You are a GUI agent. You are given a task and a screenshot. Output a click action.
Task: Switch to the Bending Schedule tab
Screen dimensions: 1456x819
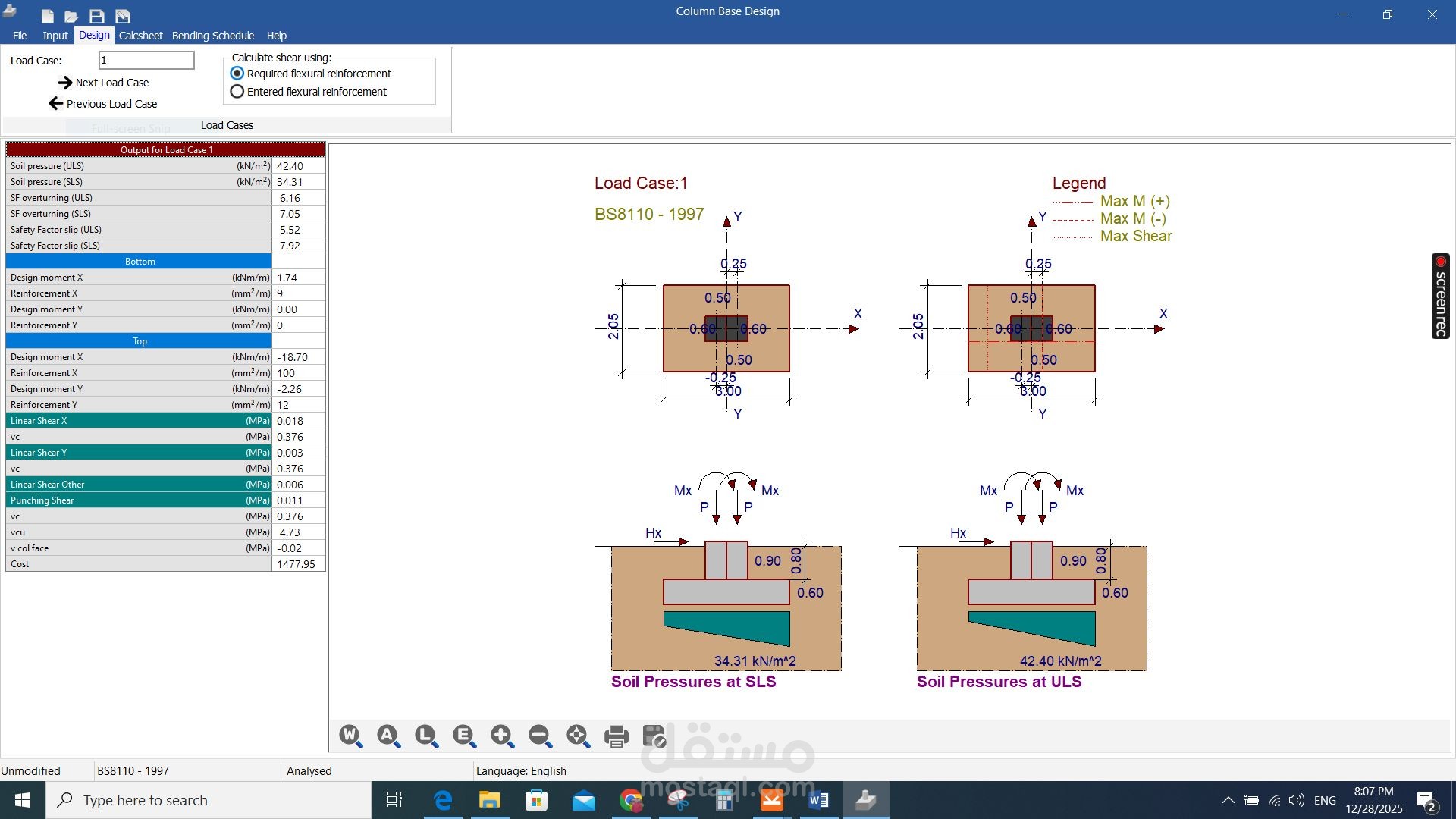(x=212, y=36)
